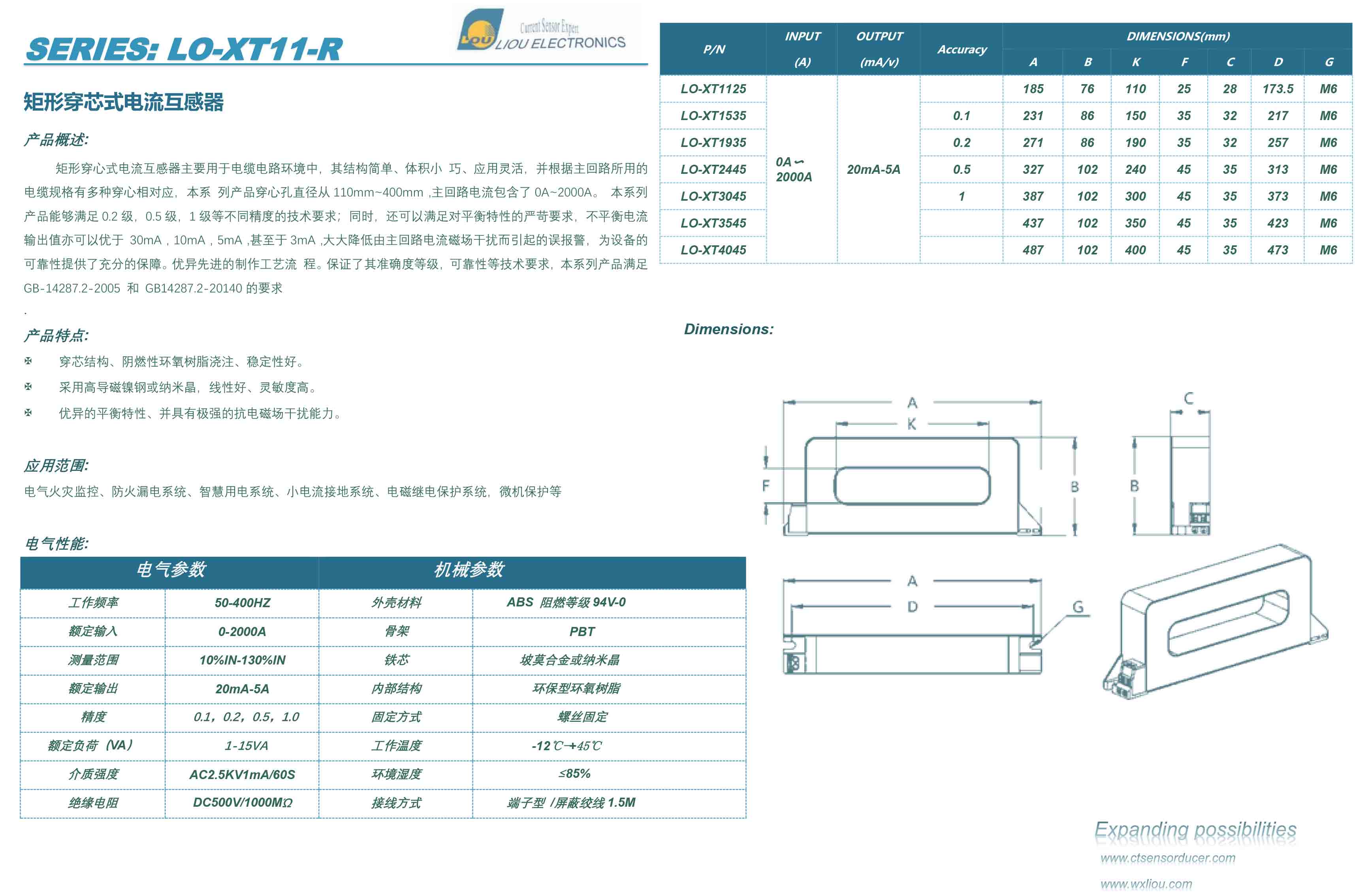Image resolution: width=1355 pixels, height=896 pixels.
Task: Select the LO-XT1935 part number
Action: [x=713, y=142]
